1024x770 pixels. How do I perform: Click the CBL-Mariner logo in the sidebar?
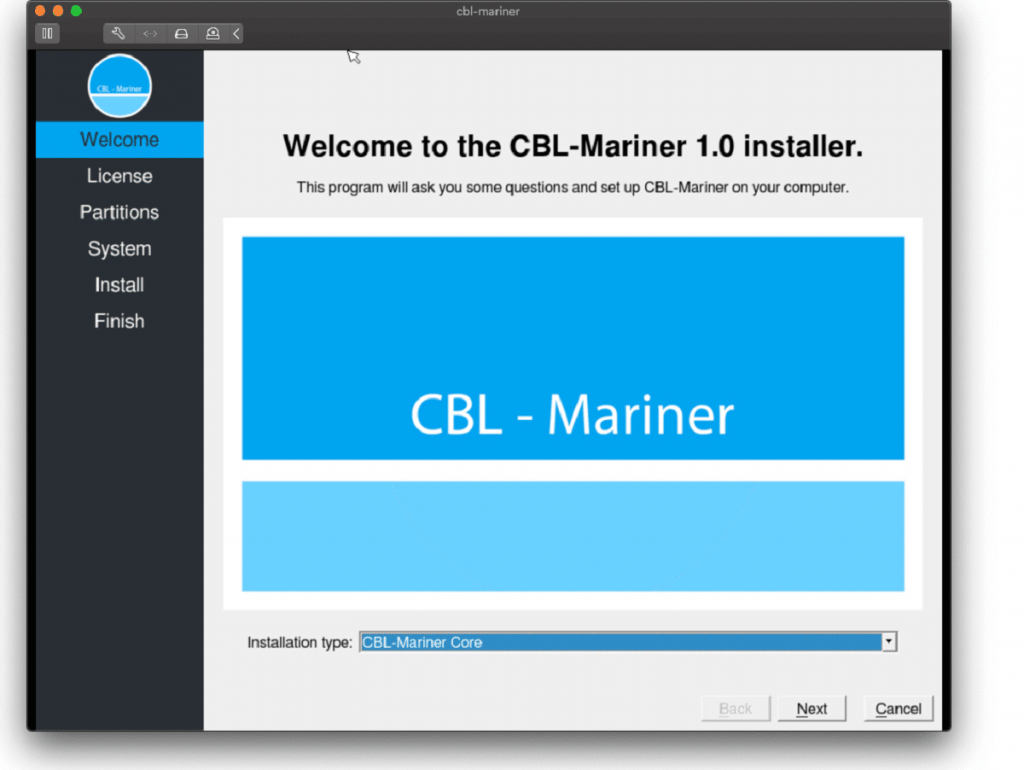pos(119,86)
